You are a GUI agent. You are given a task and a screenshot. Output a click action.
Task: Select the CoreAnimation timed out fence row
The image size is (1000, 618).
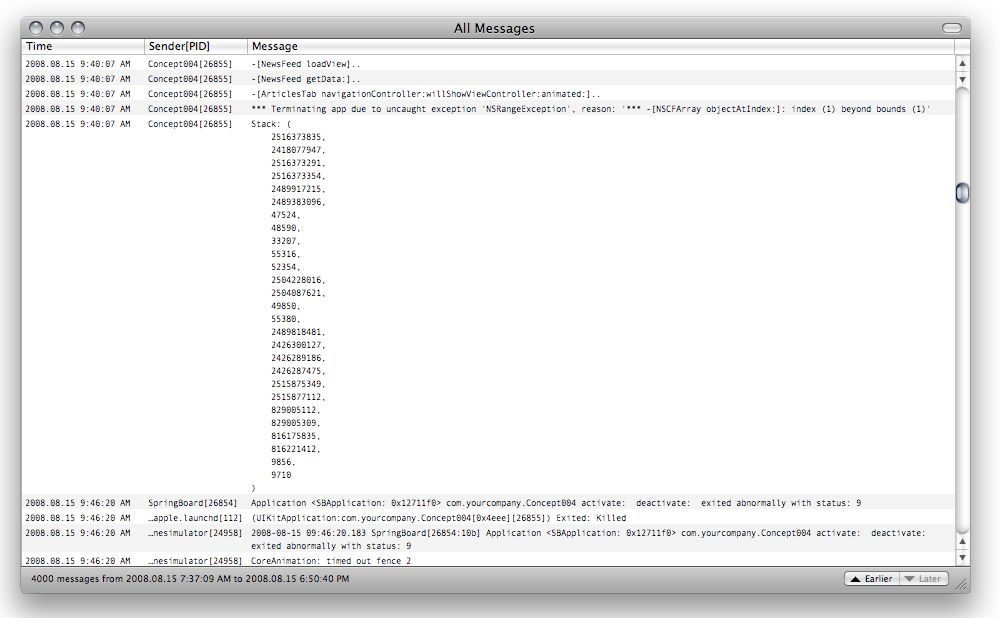[x=330, y=561]
